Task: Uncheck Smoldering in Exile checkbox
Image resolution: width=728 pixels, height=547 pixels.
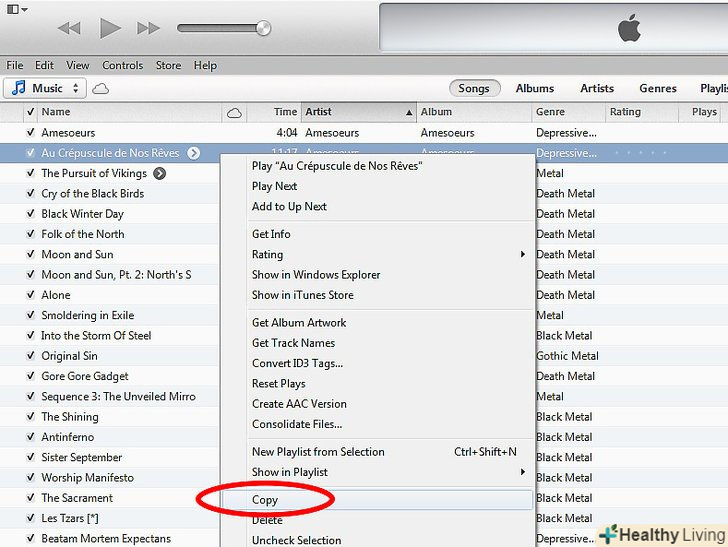Action: click(x=31, y=315)
